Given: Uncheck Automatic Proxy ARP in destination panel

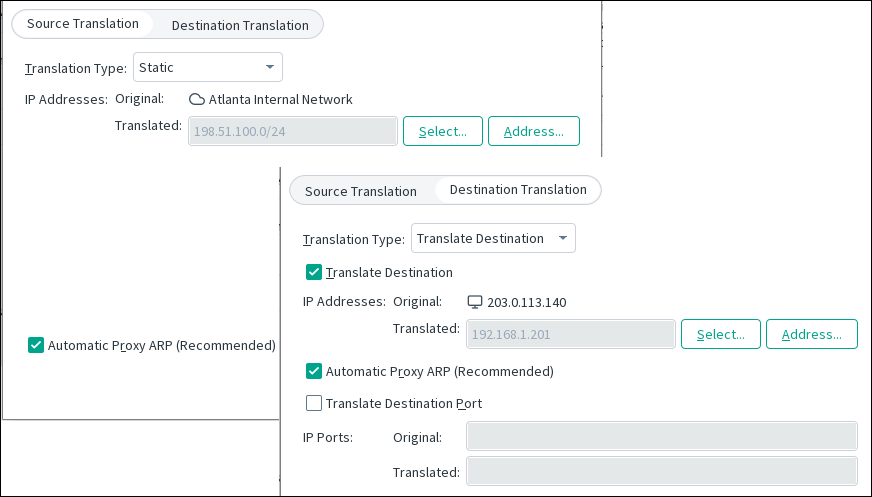Looking at the screenshot, I should click(314, 371).
